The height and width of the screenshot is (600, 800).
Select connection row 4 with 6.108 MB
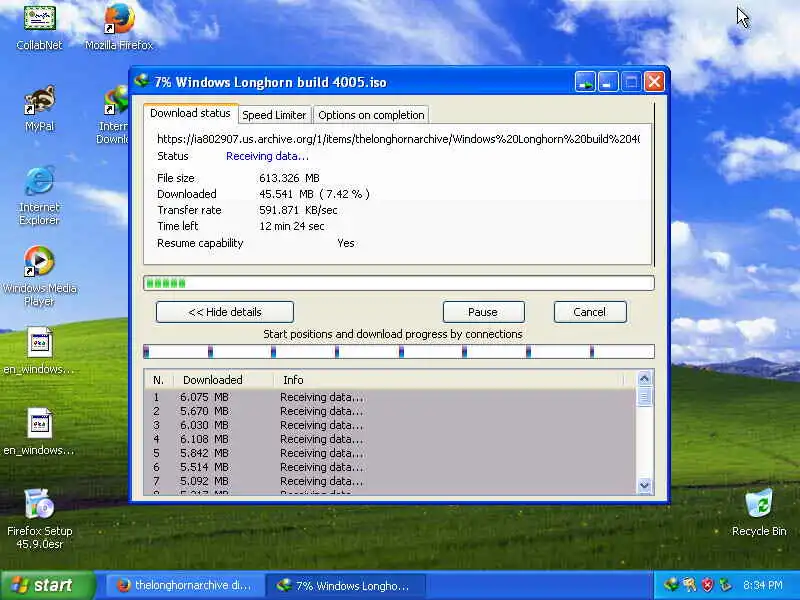pyautogui.click(x=390, y=439)
